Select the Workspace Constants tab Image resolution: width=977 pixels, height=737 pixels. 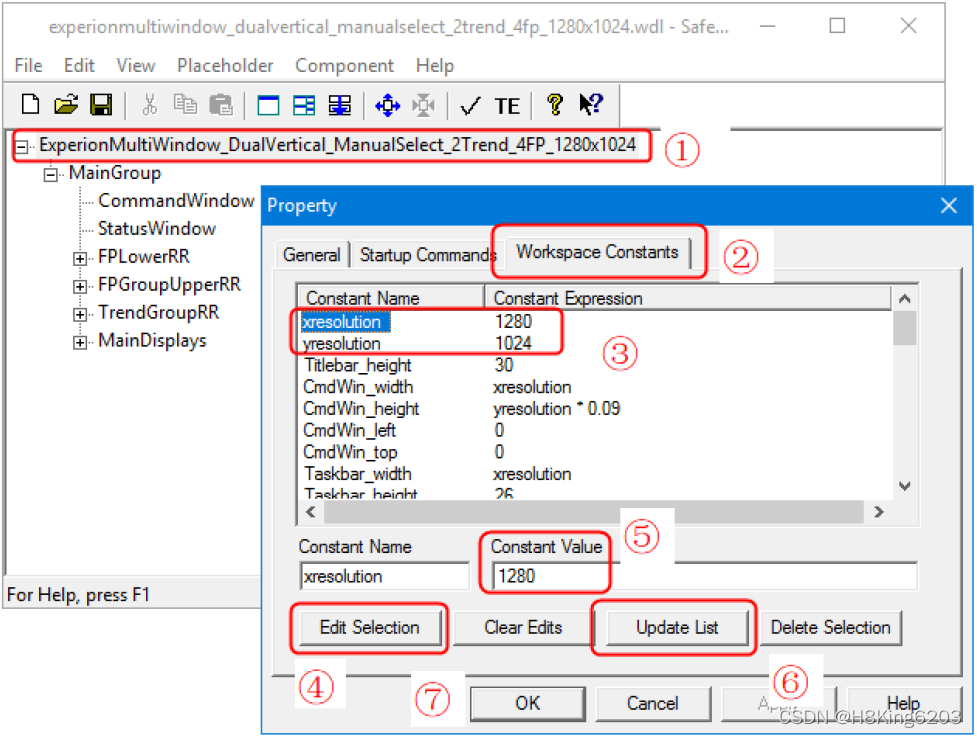coord(597,252)
